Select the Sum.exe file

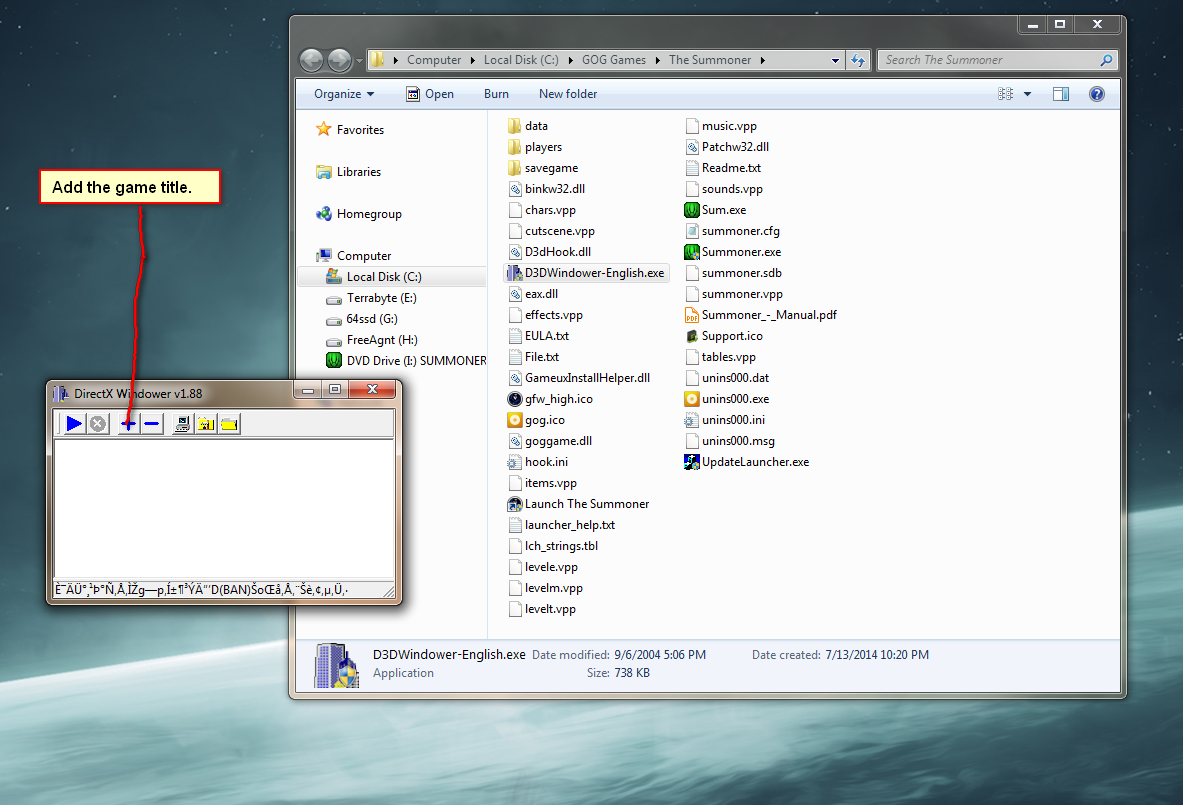(x=715, y=210)
